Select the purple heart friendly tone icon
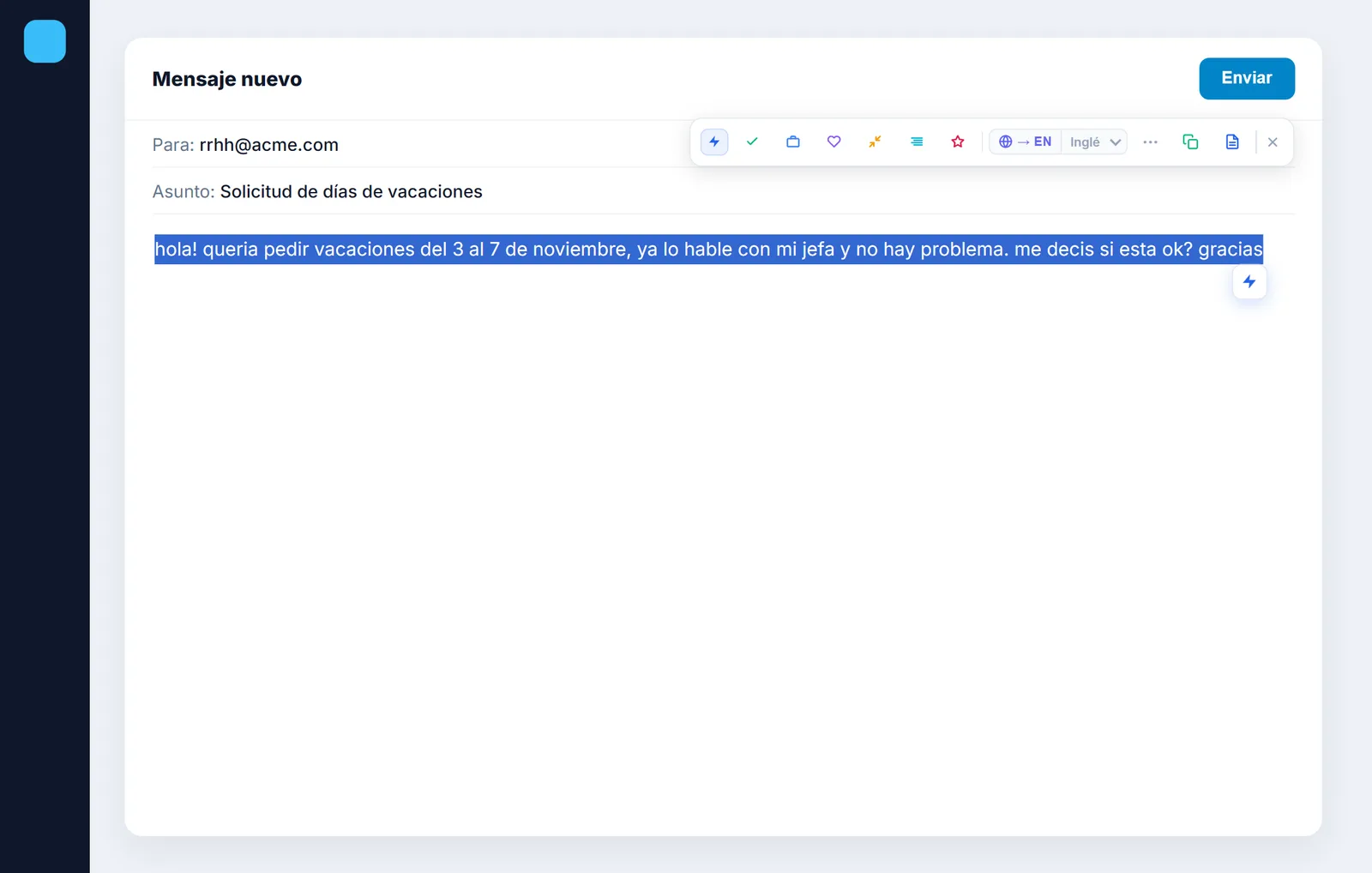Viewport: 1372px width, 873px height. coord(833,141)
